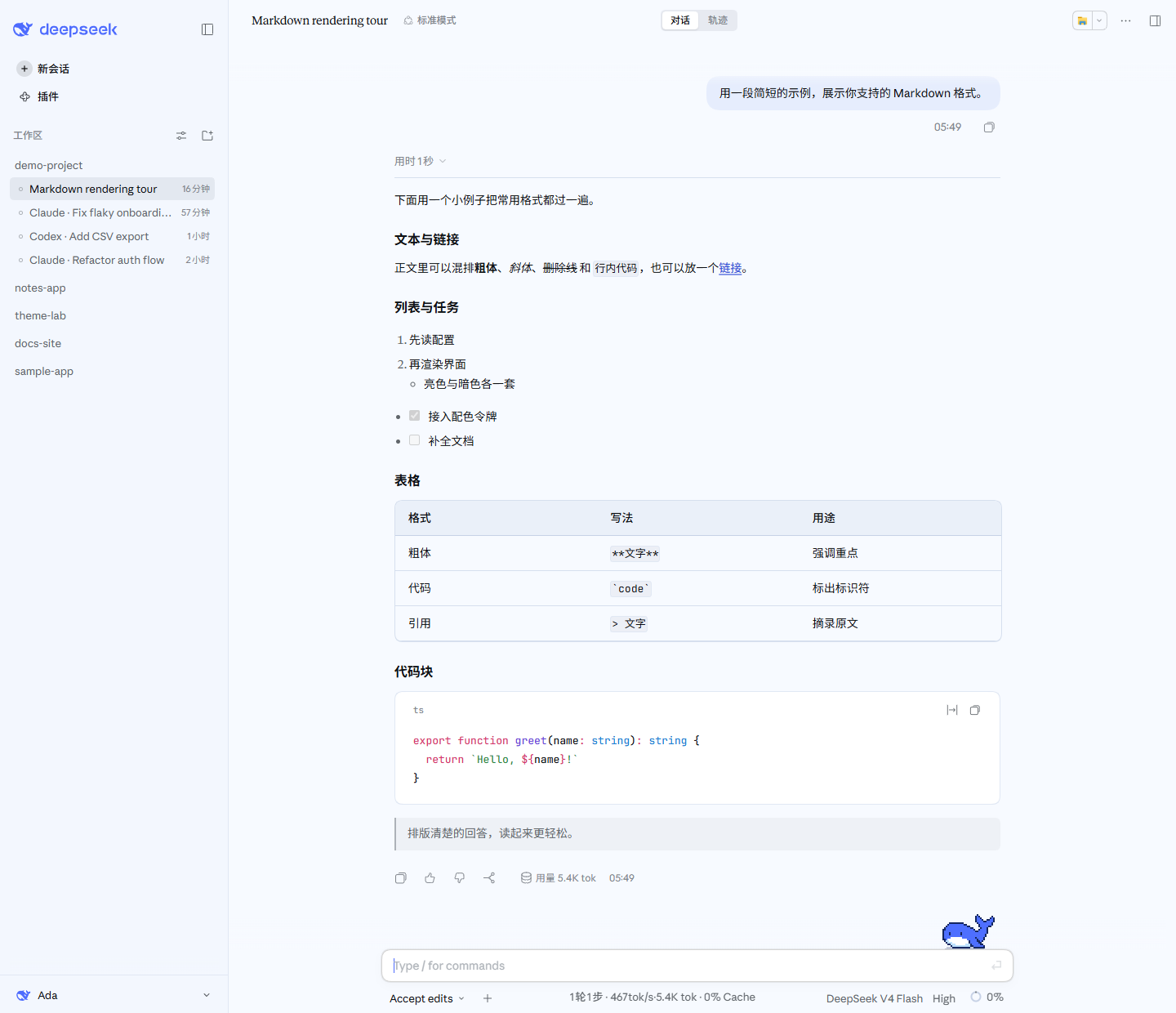Screen dimensions: 1176x1013
Task: Click the 格式 table header
Action: [x=420, y=518]
